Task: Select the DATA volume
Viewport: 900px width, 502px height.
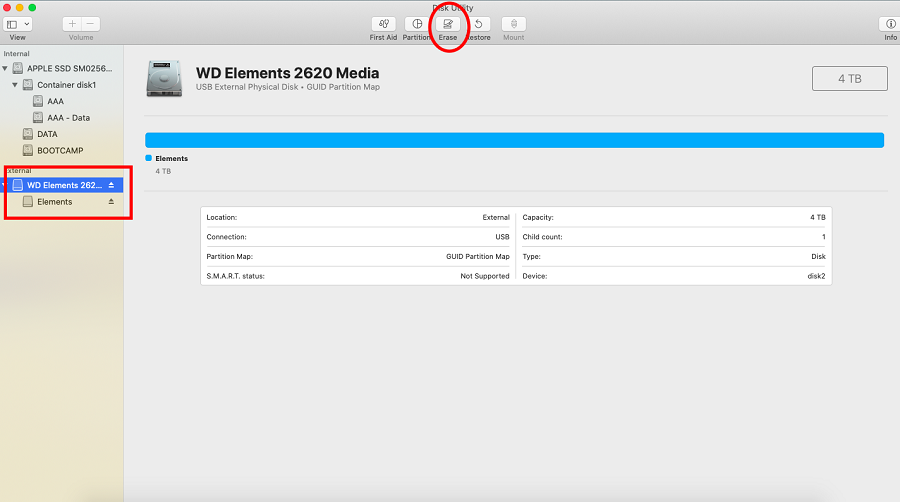Action: 46,134
